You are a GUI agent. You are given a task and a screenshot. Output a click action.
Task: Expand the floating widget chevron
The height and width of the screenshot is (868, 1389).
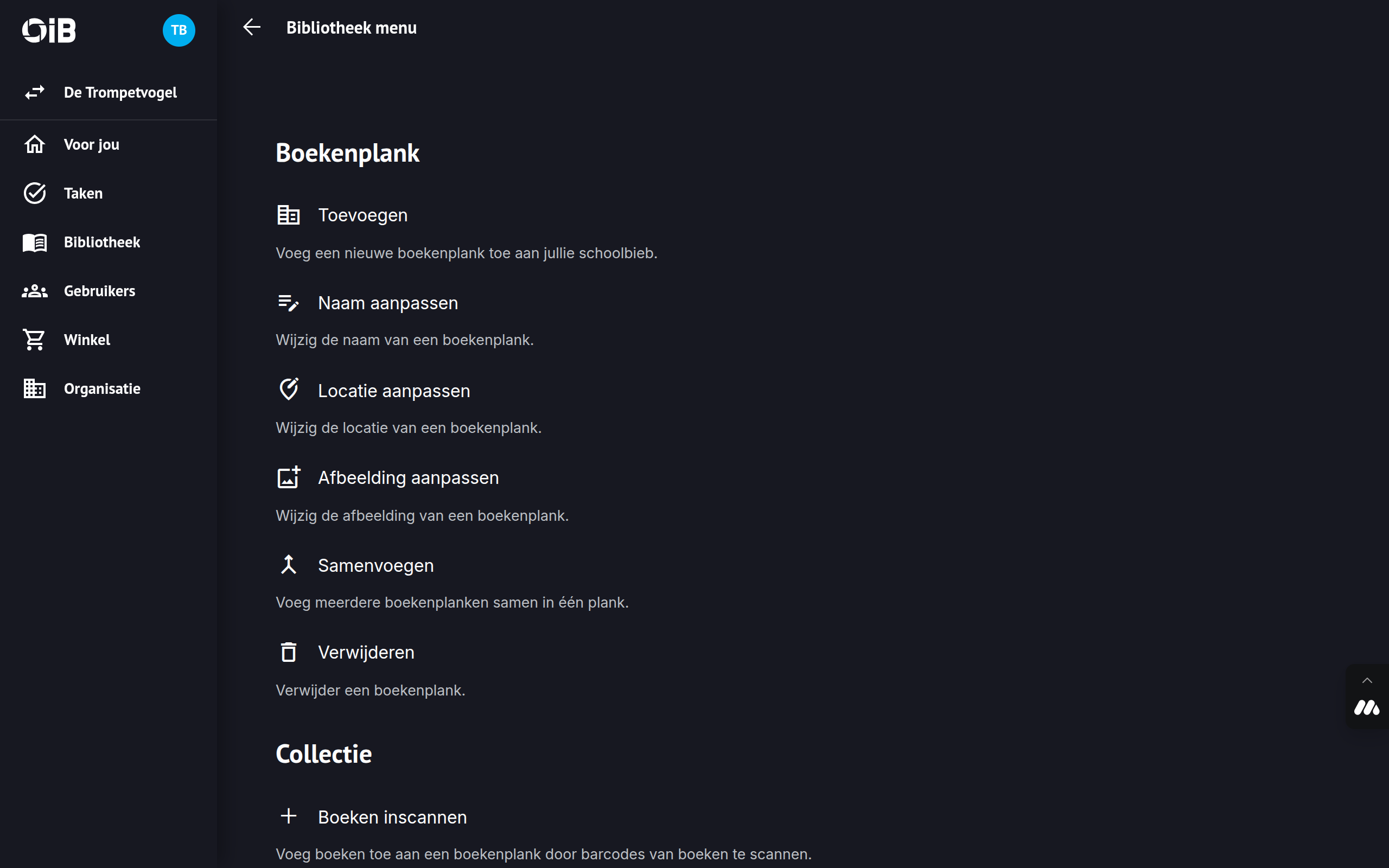coord(1367,681)
